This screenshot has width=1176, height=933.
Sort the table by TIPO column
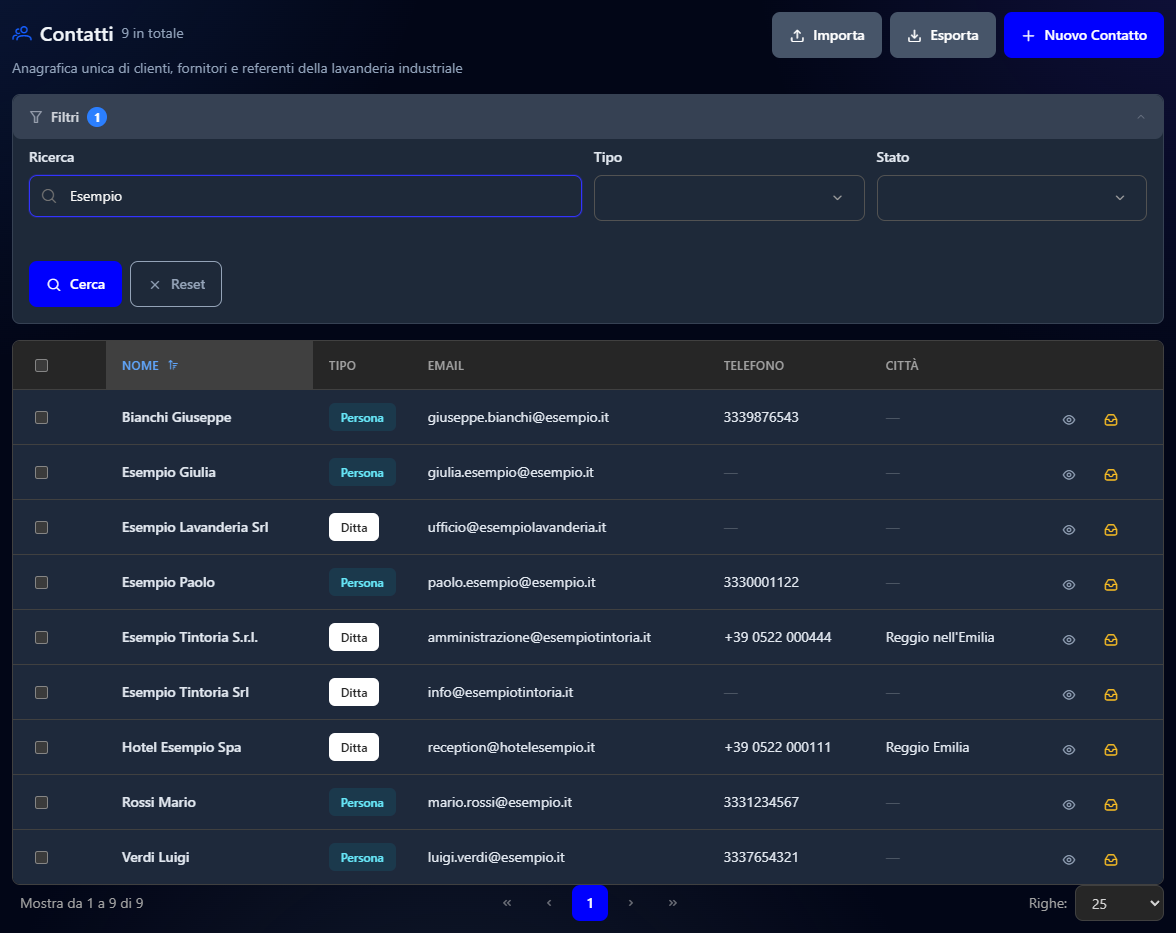click(x=342, y=365)
